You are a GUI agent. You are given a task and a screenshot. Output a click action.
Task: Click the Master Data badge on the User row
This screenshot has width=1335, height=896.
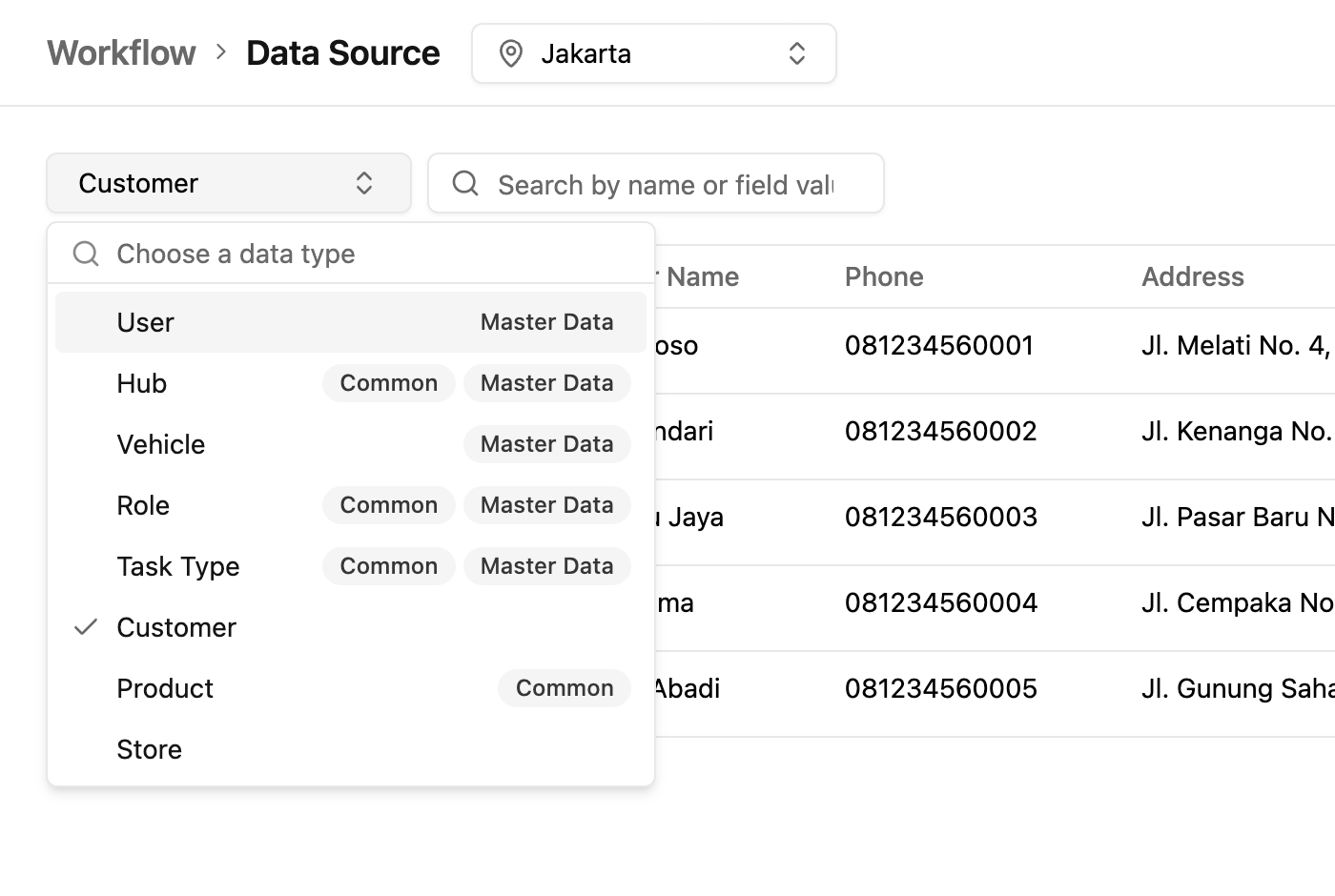click(x=547, y=322)
